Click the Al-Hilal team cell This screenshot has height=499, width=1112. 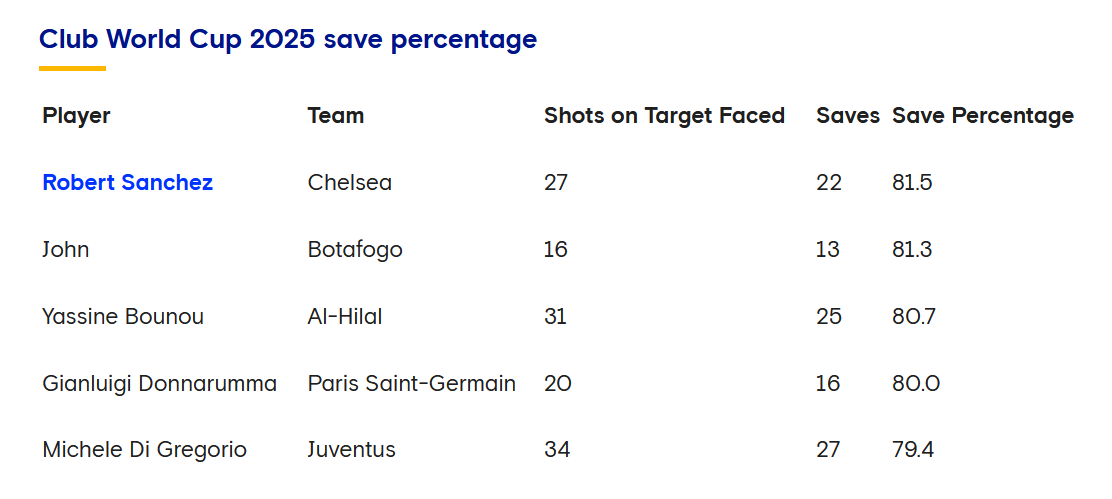tap(345, 316)
